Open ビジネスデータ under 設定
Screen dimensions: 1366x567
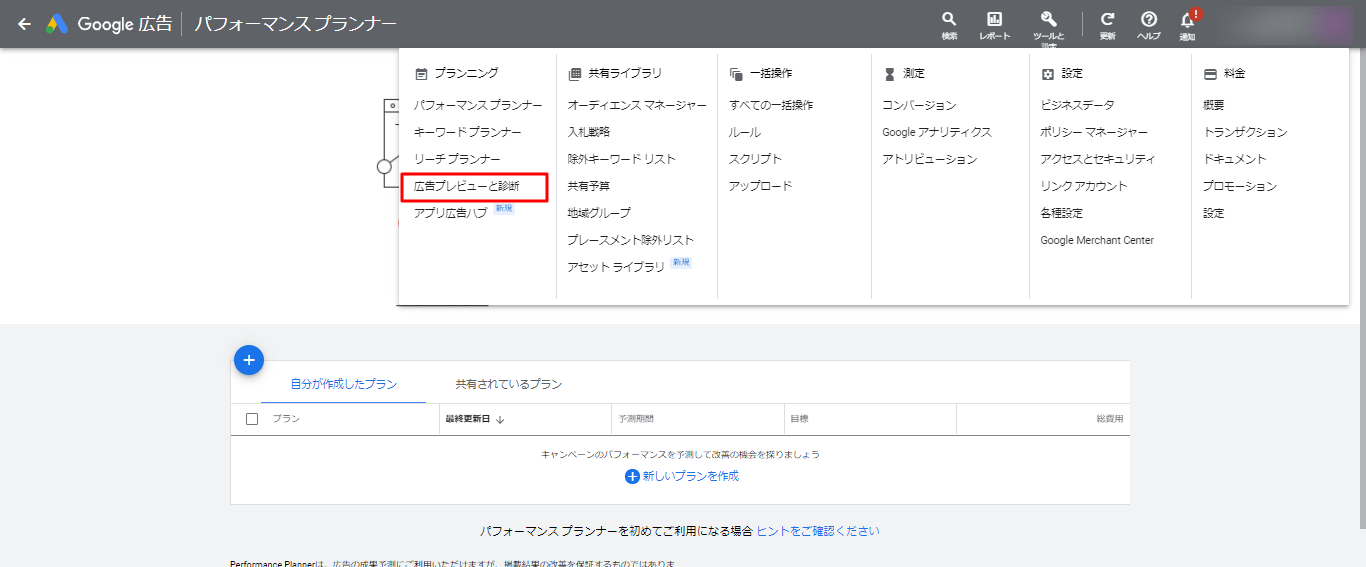point(1077,105)
